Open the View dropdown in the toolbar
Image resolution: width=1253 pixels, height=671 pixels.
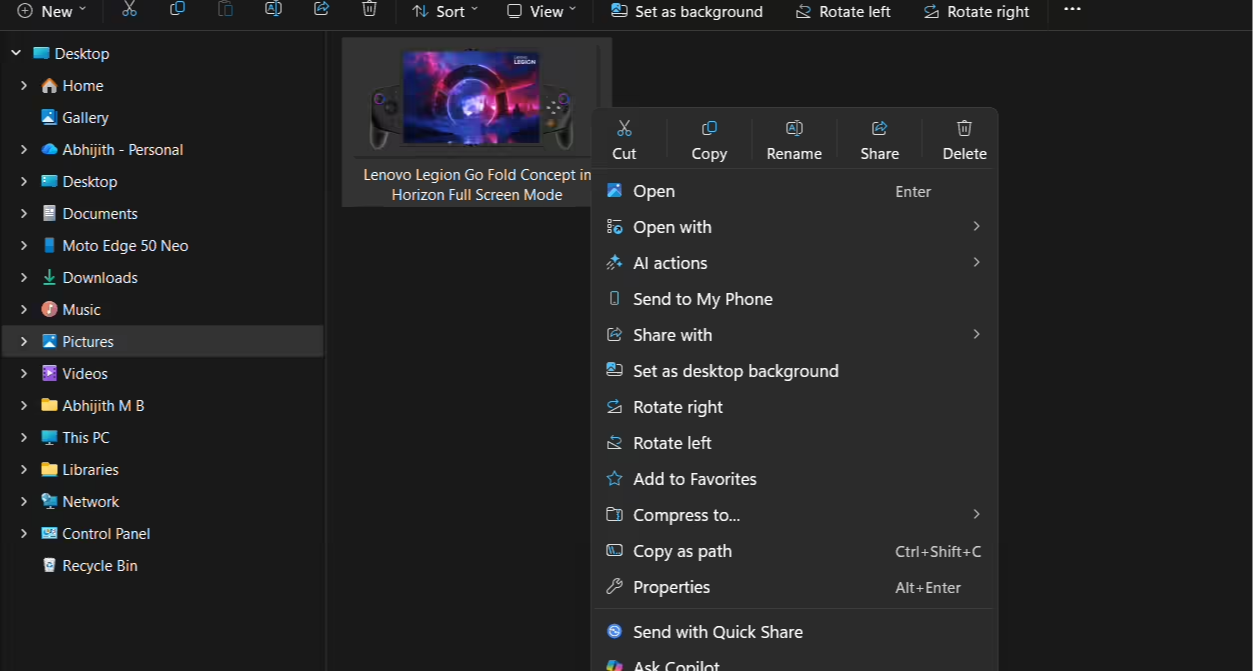(x=542, y=11)
